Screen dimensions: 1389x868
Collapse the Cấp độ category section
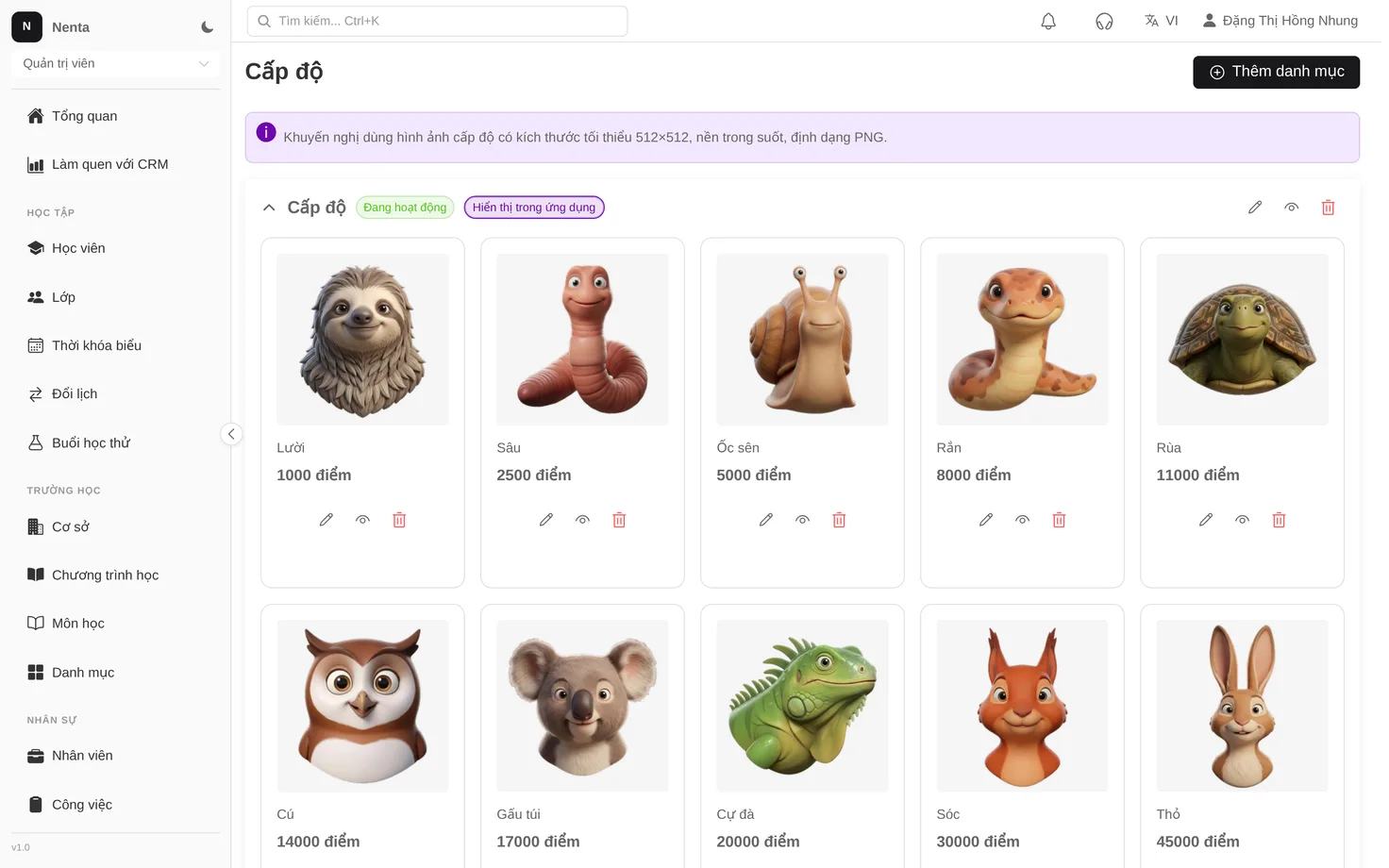point(269,208)
